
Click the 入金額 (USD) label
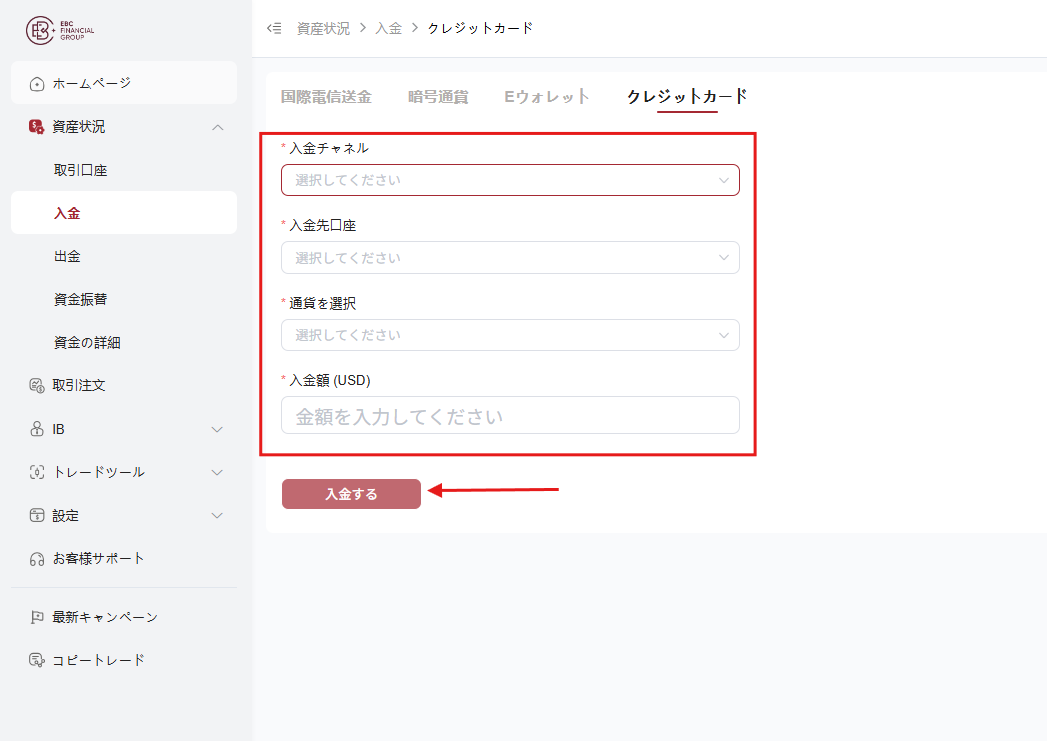coord(330,381)
